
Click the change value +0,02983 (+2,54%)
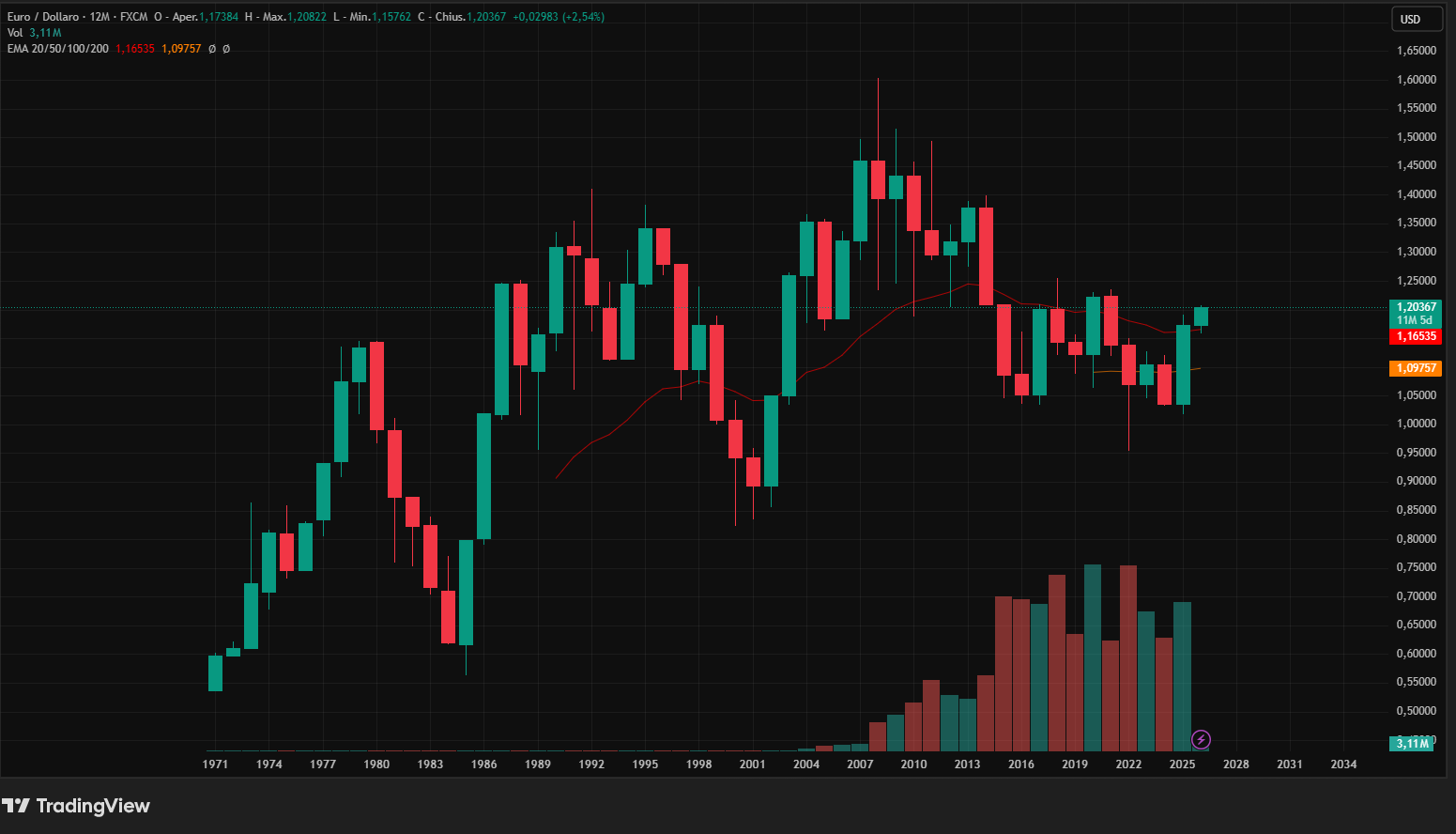[559, 17]
